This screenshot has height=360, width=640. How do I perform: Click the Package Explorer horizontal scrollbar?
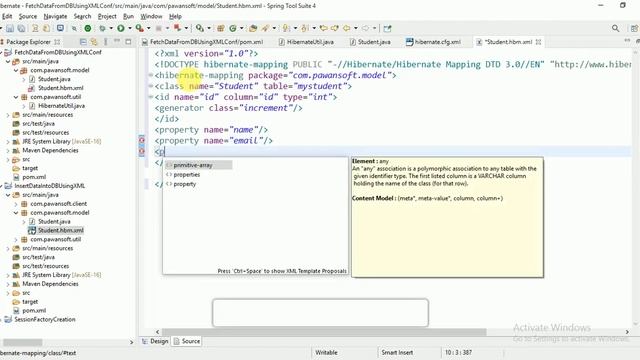coord(23,342)
